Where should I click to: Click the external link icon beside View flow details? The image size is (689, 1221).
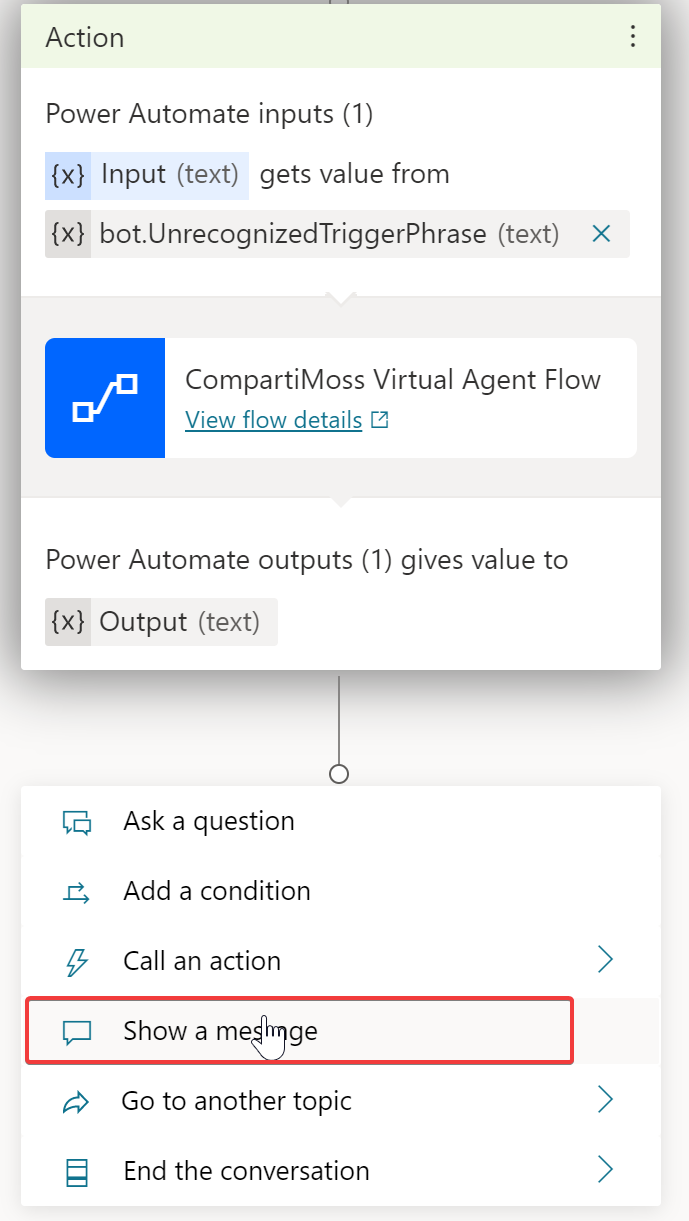[x=380, y=420]
